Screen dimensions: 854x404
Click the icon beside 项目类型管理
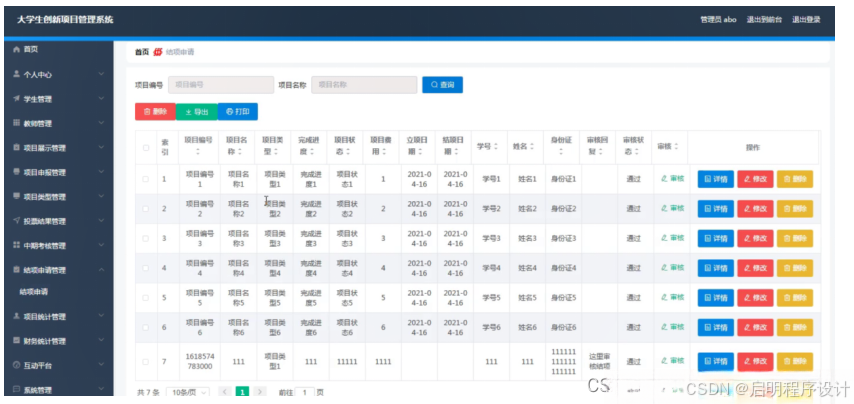click(16, 197)
